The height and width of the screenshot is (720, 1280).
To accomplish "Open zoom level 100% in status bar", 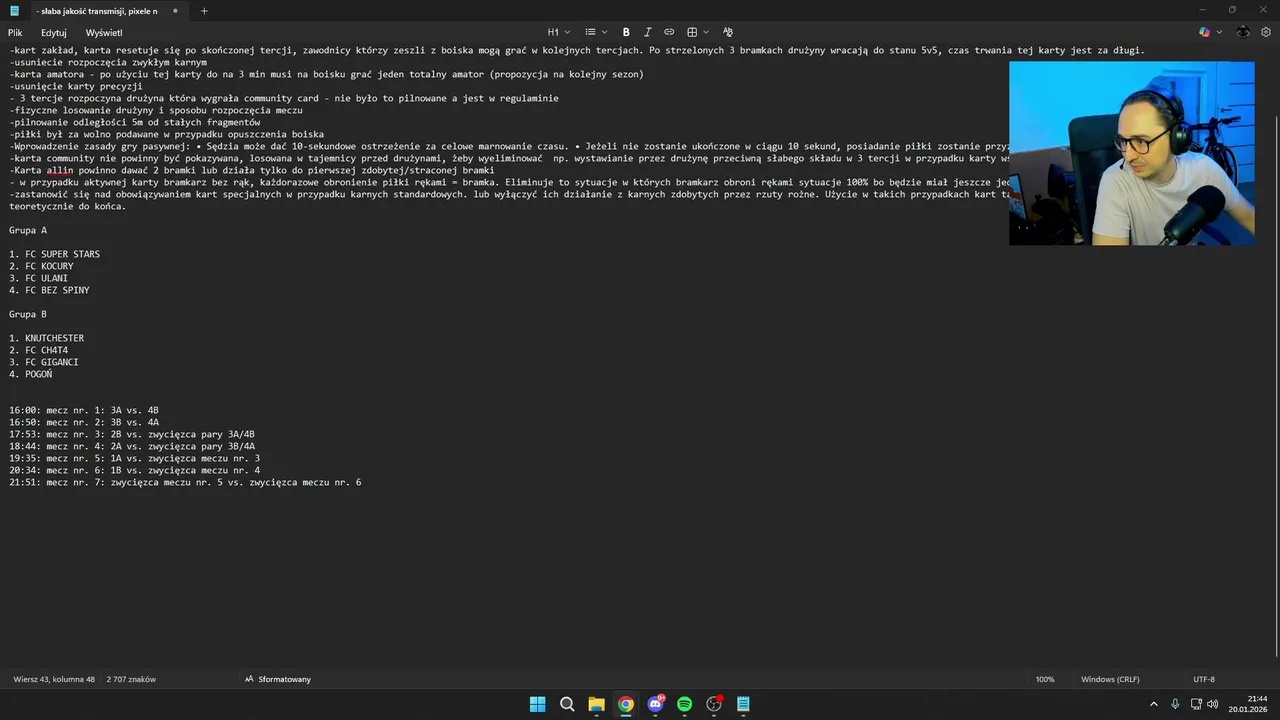I will click(1045, 679).
